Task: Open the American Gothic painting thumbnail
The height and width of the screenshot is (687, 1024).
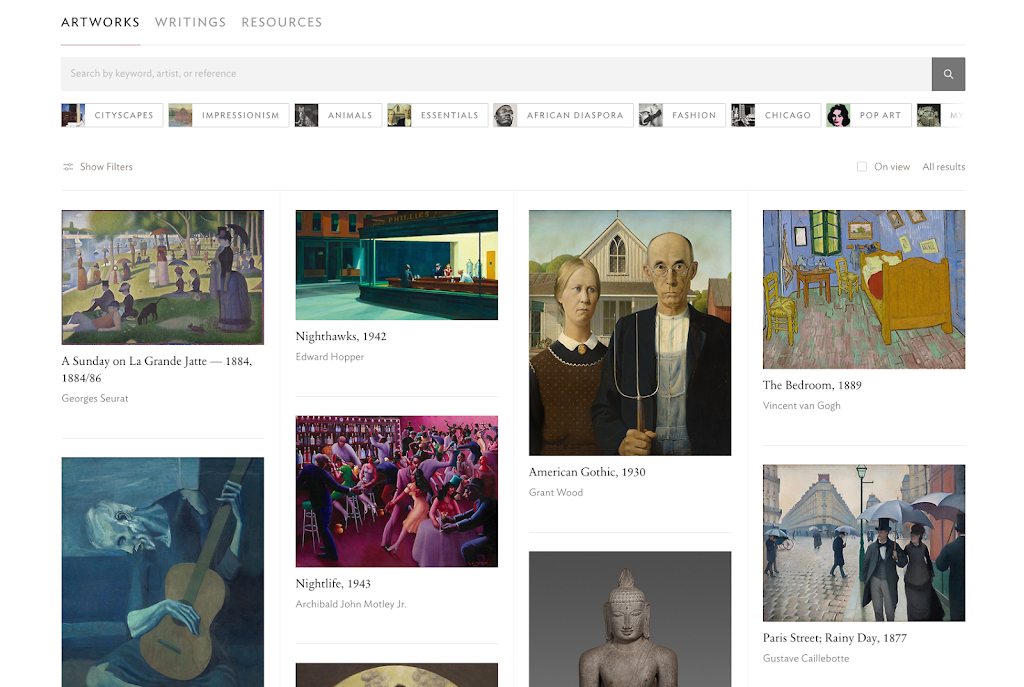Action: tap(630, 332)
